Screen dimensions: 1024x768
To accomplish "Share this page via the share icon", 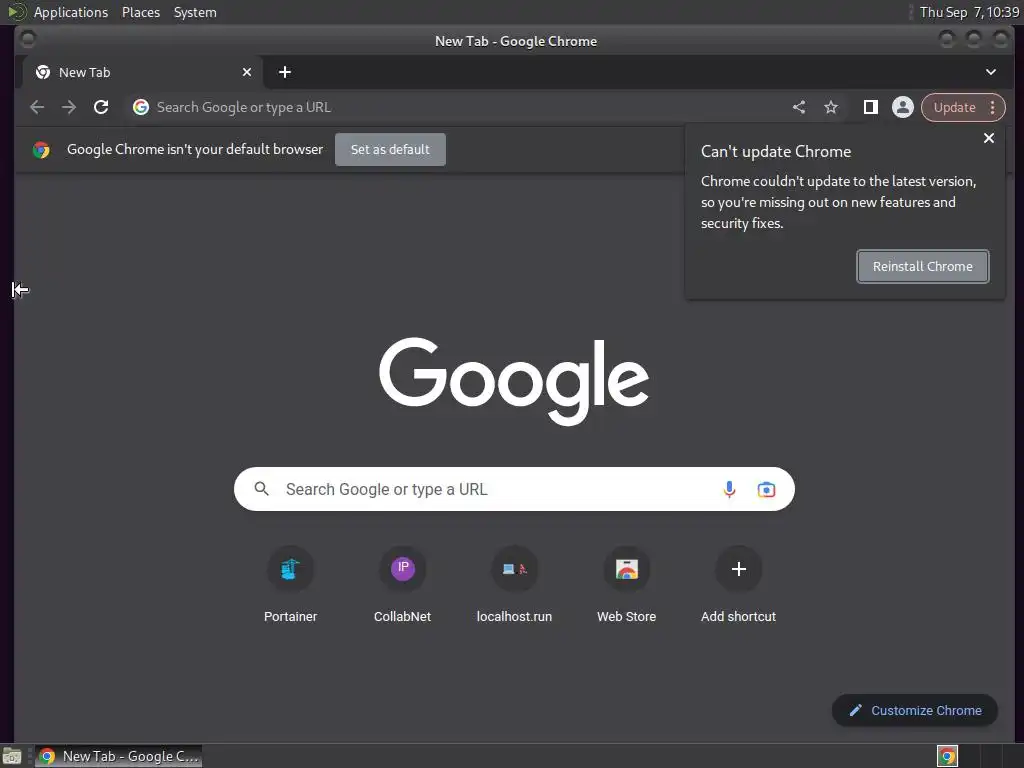I will (x=799, y=107).
